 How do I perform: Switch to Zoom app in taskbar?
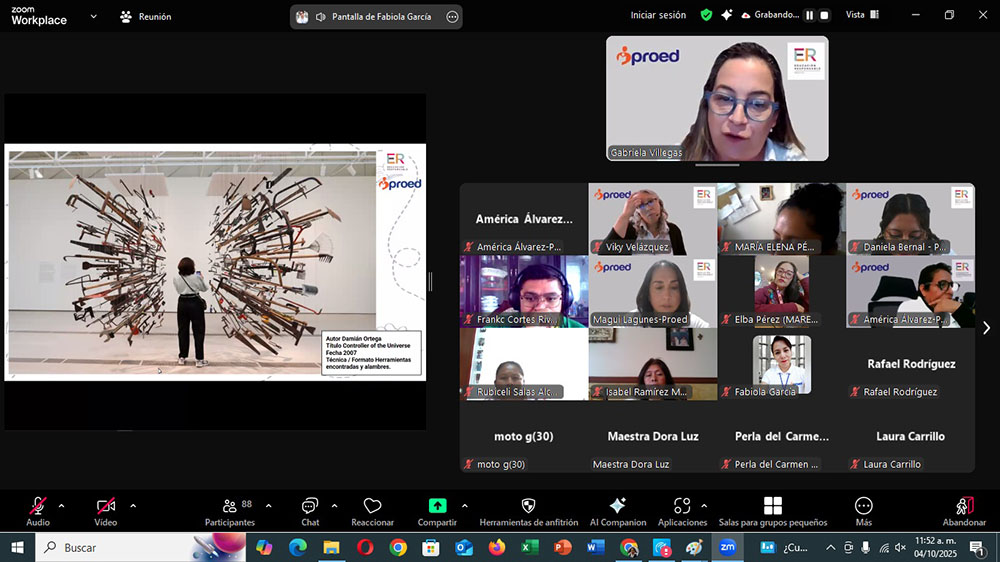point(728,547)
